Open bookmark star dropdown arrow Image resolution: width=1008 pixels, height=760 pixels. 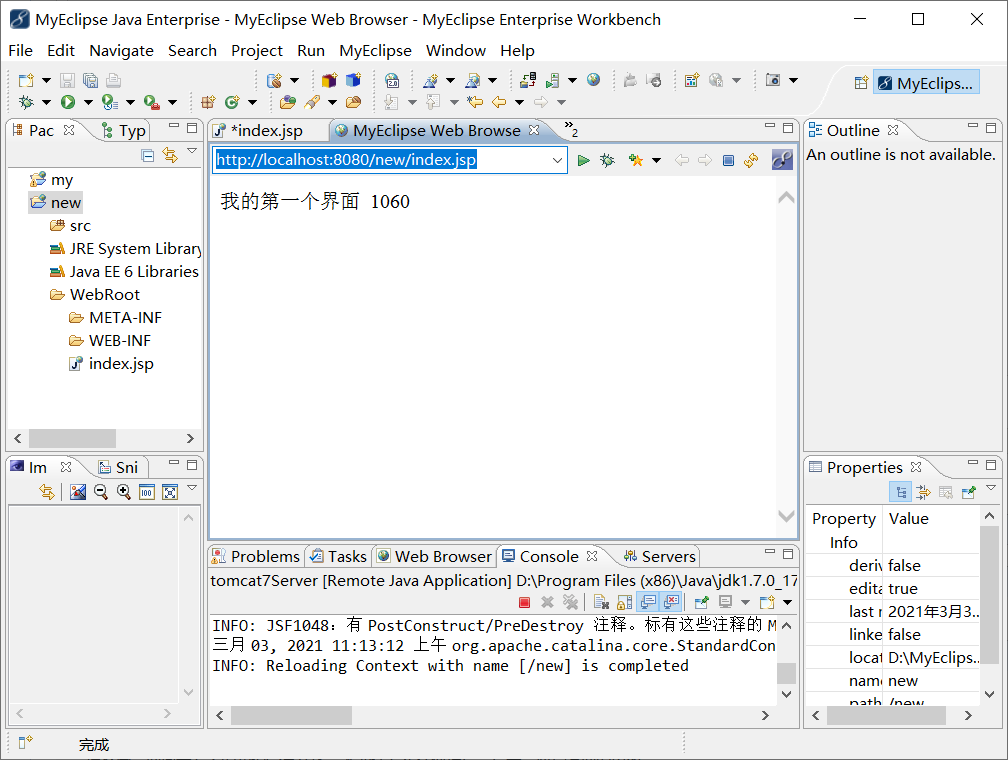656,160
